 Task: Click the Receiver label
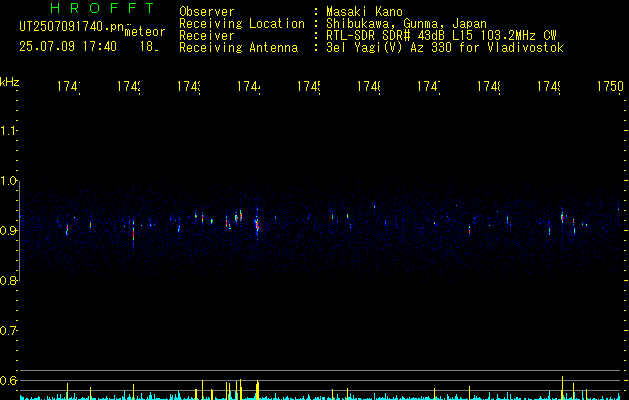tap(207, 36)
